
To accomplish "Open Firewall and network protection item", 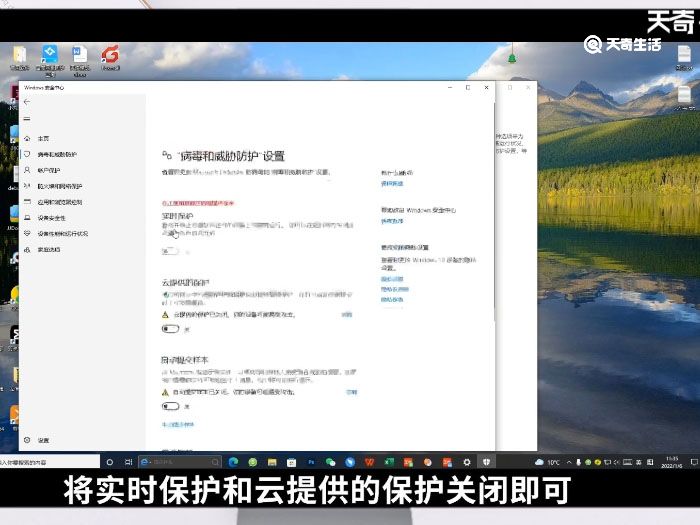I will pos(60,186).
